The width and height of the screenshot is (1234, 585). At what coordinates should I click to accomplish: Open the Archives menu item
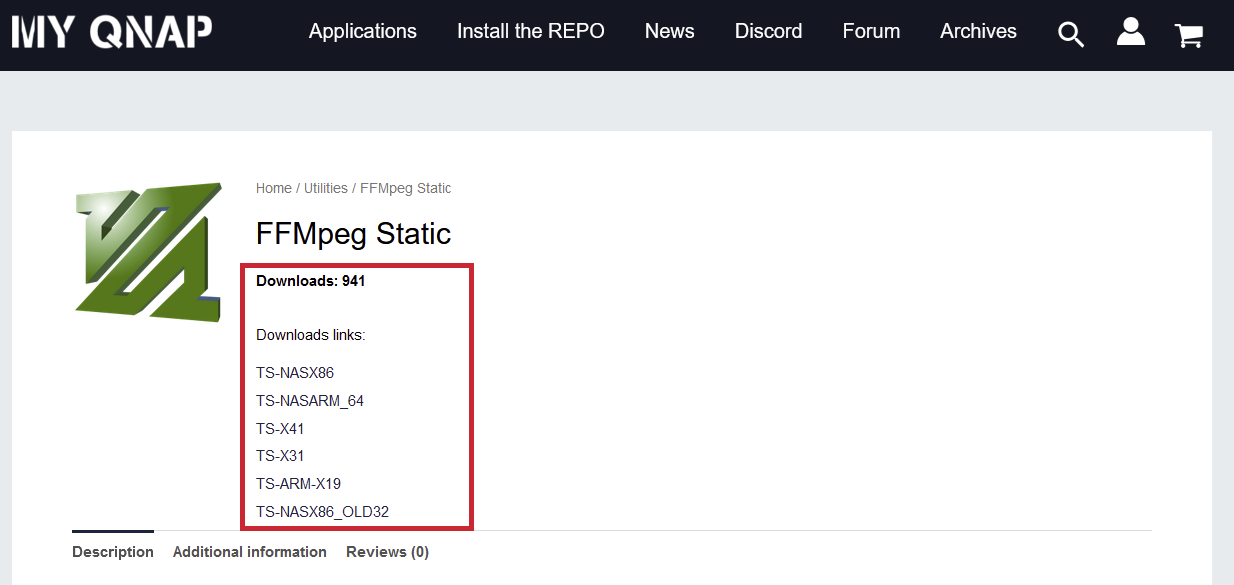tap(978, 31)
